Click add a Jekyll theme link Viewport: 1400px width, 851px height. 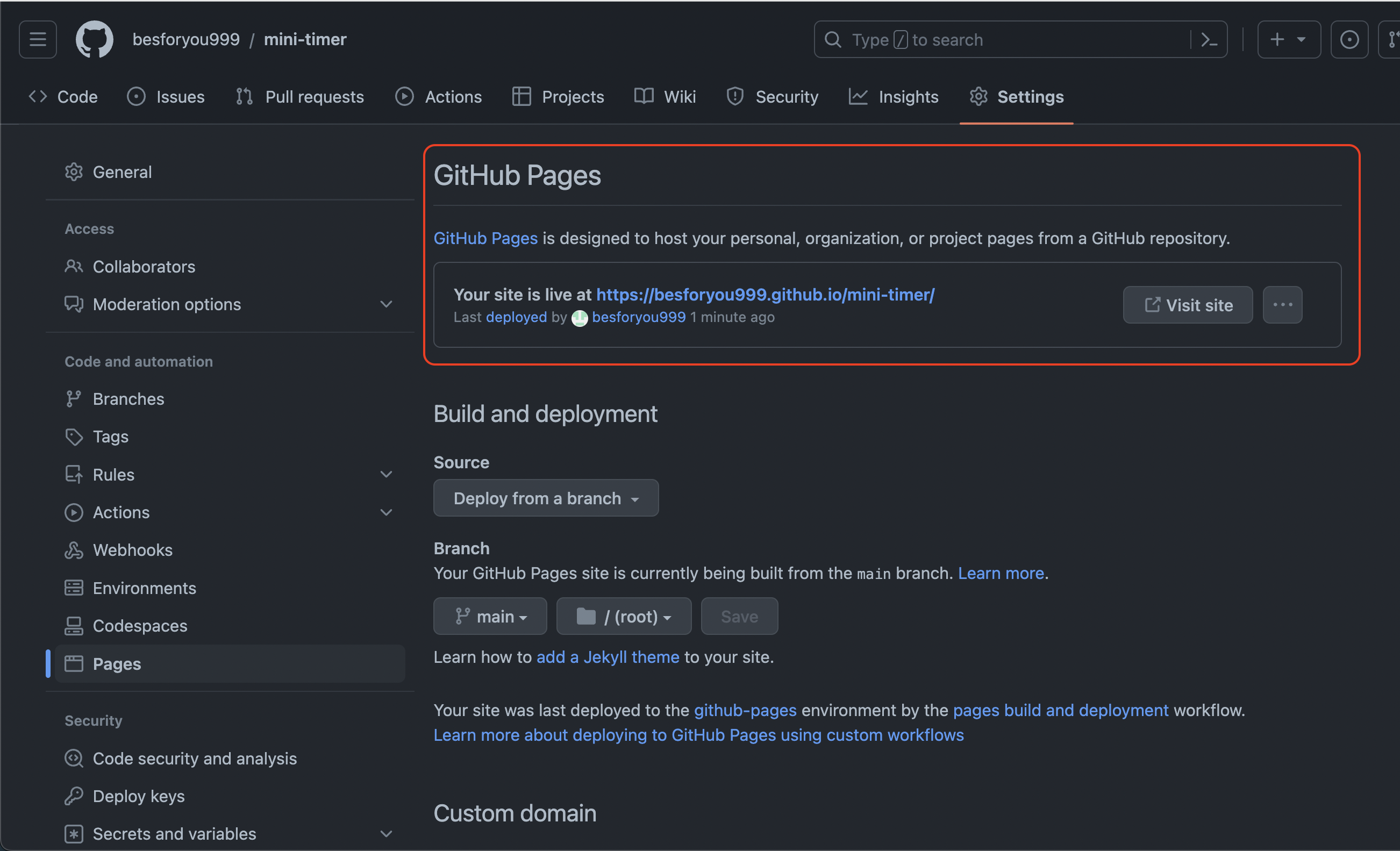(608, 657)
